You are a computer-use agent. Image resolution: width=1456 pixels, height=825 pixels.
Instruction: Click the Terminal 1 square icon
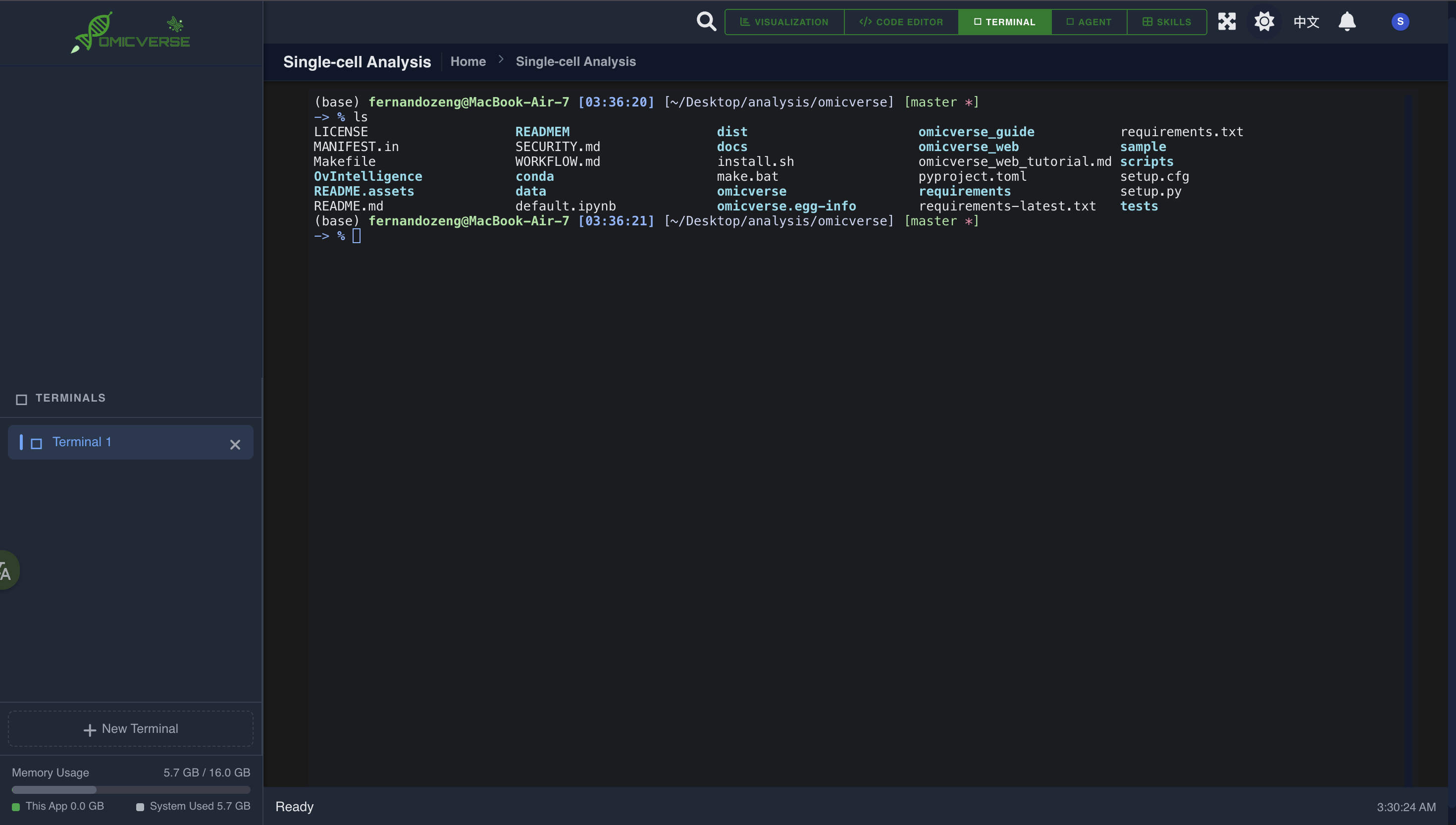[x=36, y=443]
